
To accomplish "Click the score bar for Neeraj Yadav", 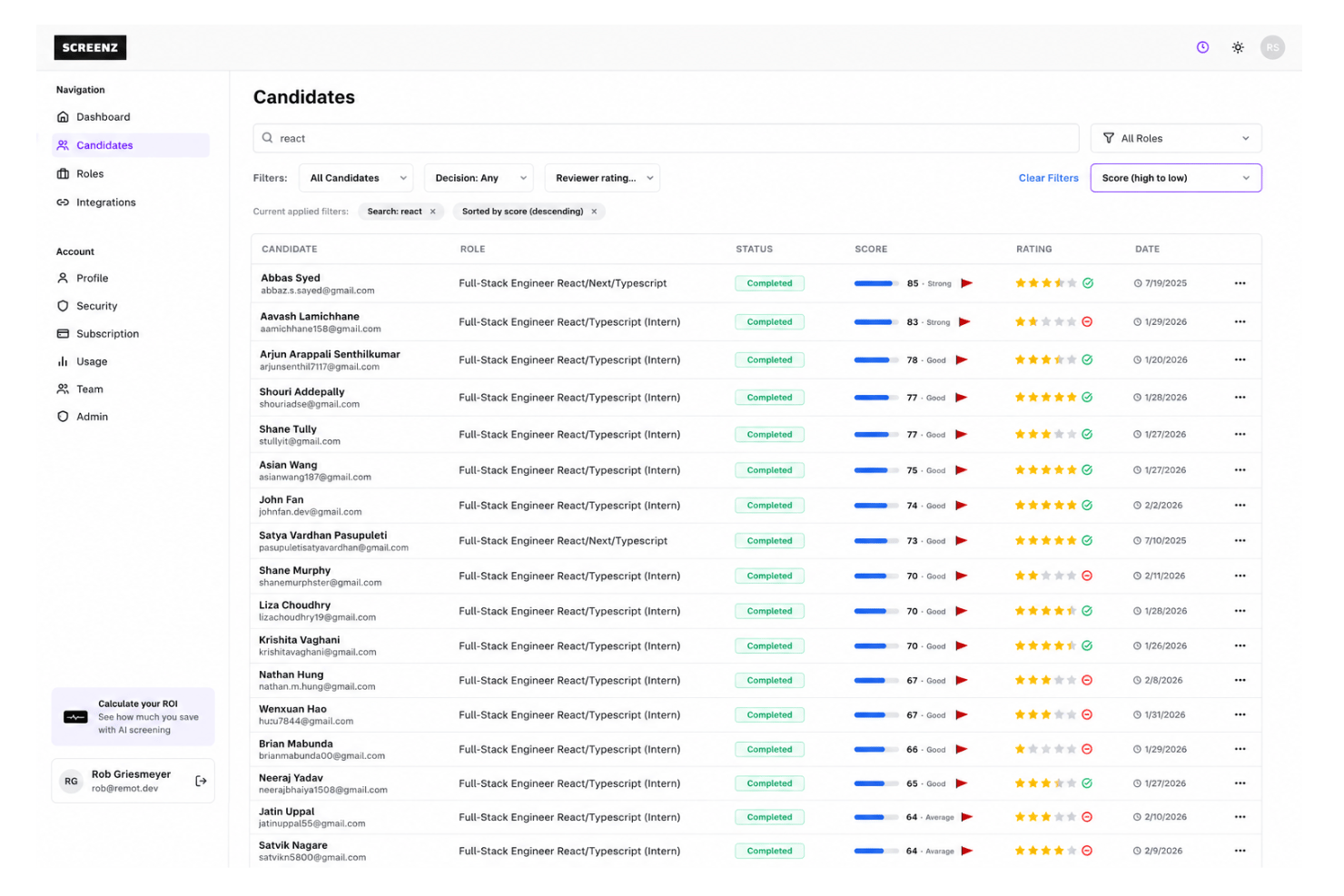I will coord(876,783).
